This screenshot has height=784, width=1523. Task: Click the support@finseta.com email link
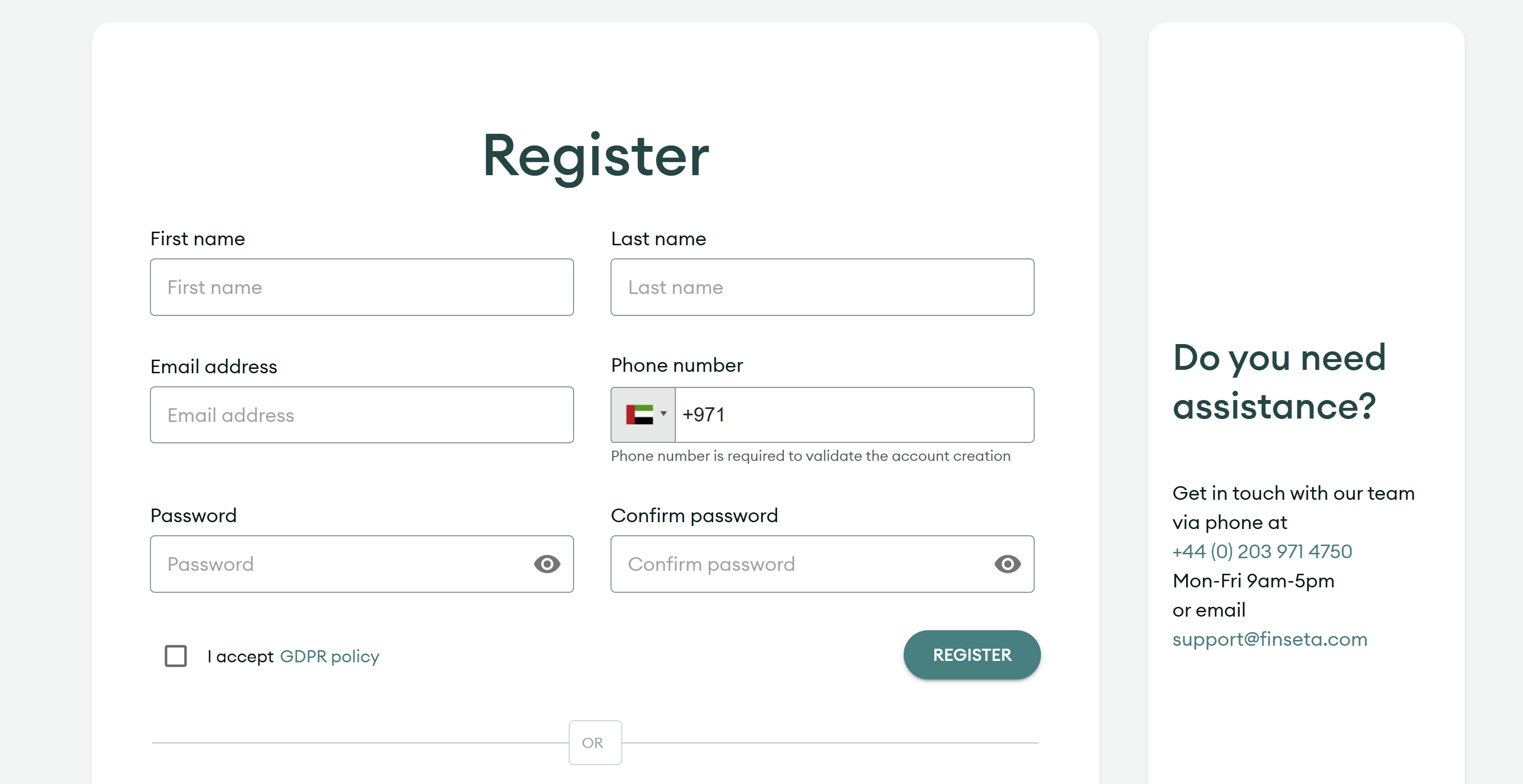pyautogui.click(x=1269, y=639)
